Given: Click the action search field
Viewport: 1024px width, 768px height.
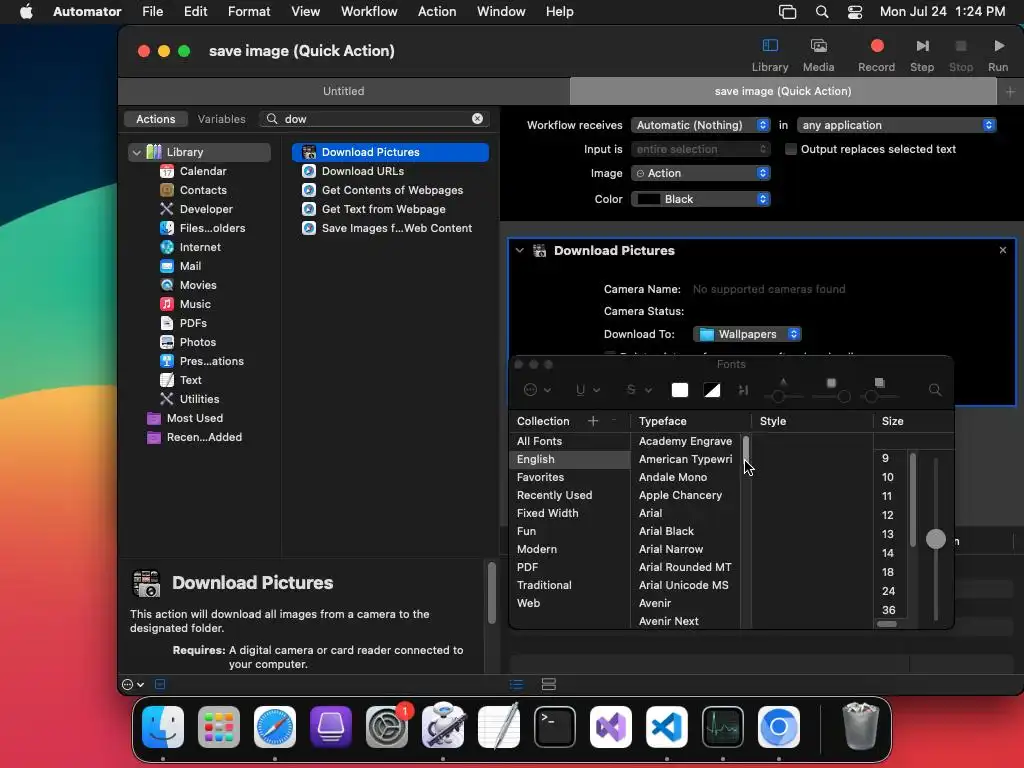Looking at the screenshot, I should (x=376, y=118).
